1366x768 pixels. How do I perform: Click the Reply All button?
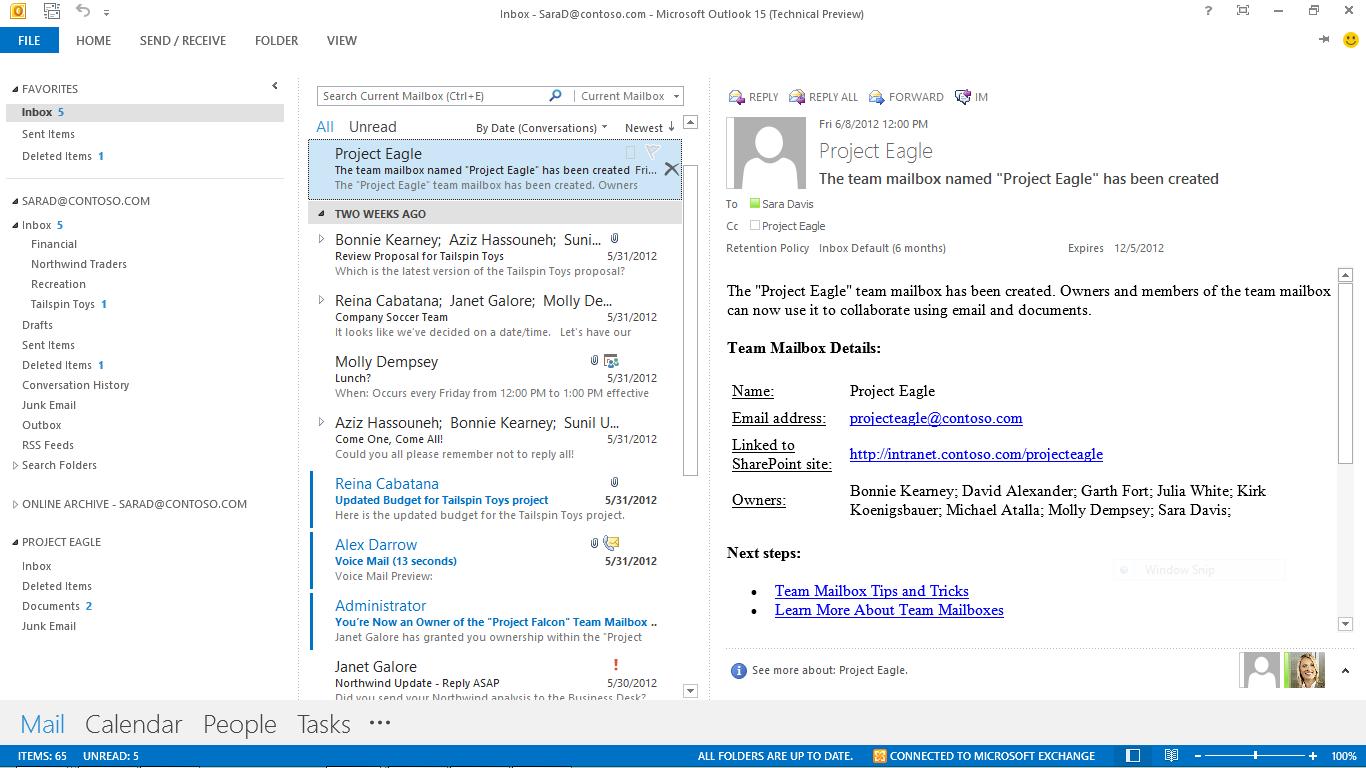point(823,97)
